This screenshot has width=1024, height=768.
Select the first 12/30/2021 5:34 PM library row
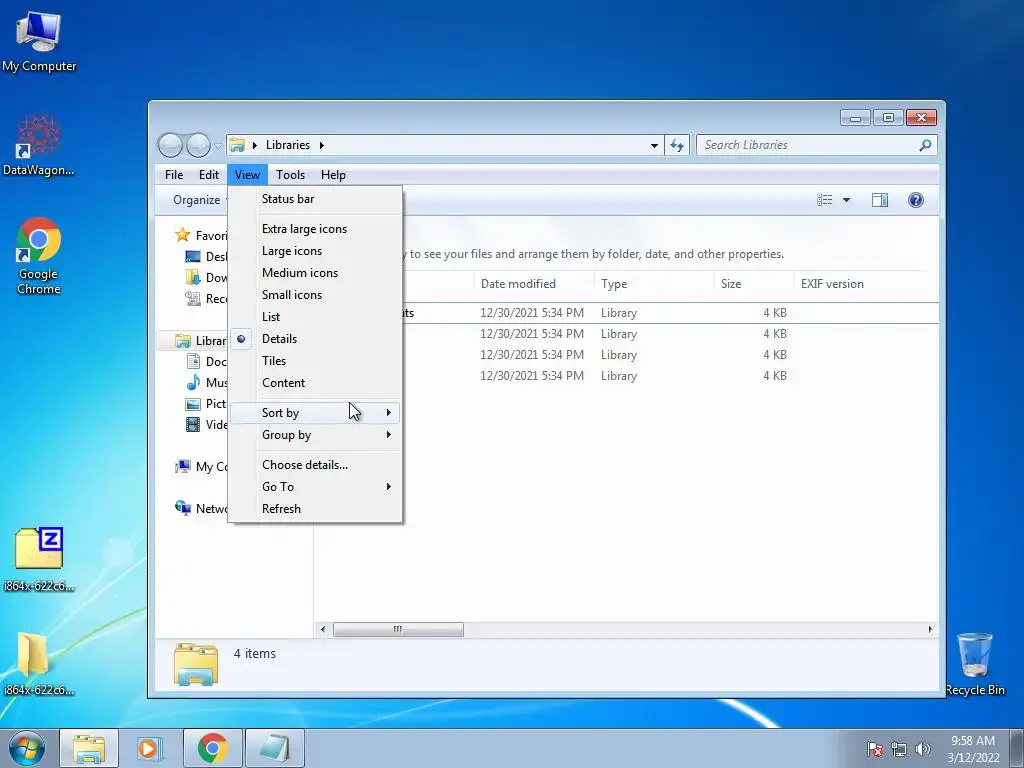627,313
